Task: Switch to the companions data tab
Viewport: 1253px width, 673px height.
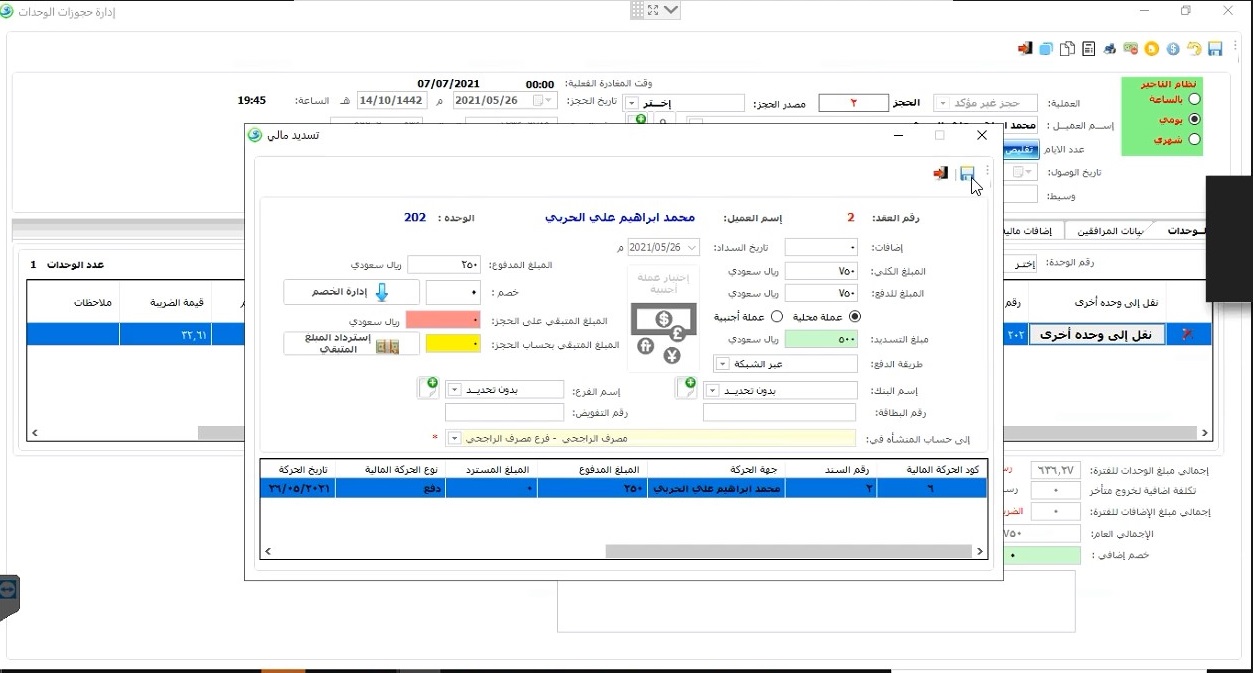Action: pyautogui.click(x=1105, y=231)
